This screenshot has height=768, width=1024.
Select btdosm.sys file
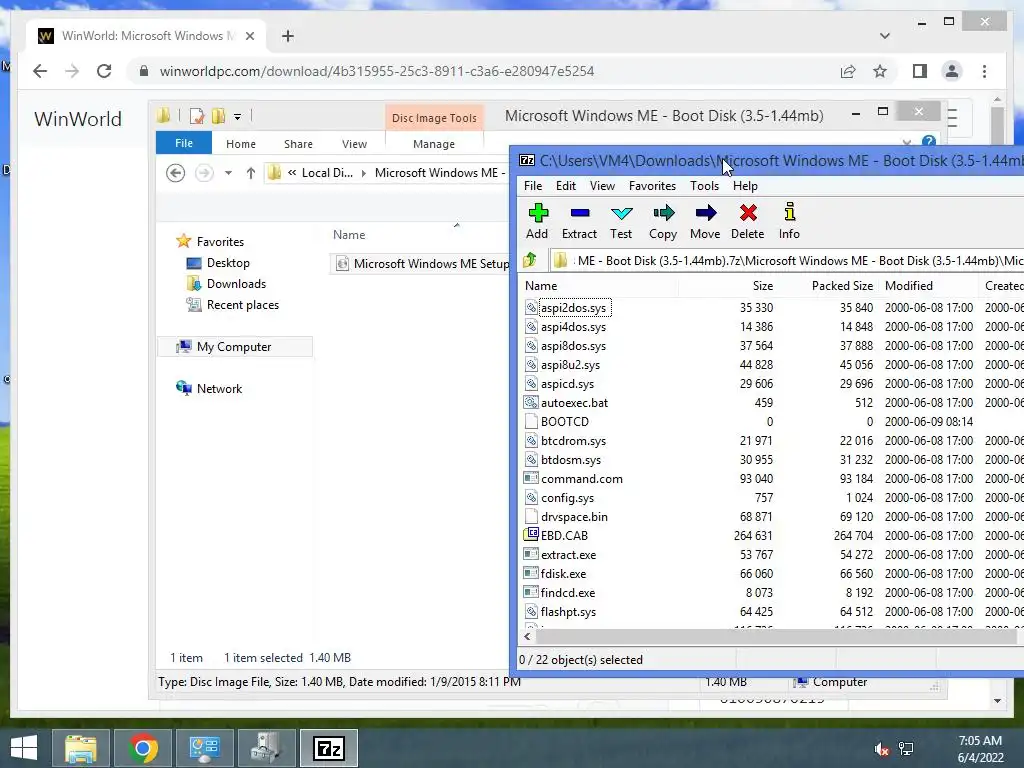(x=571, y=459)
